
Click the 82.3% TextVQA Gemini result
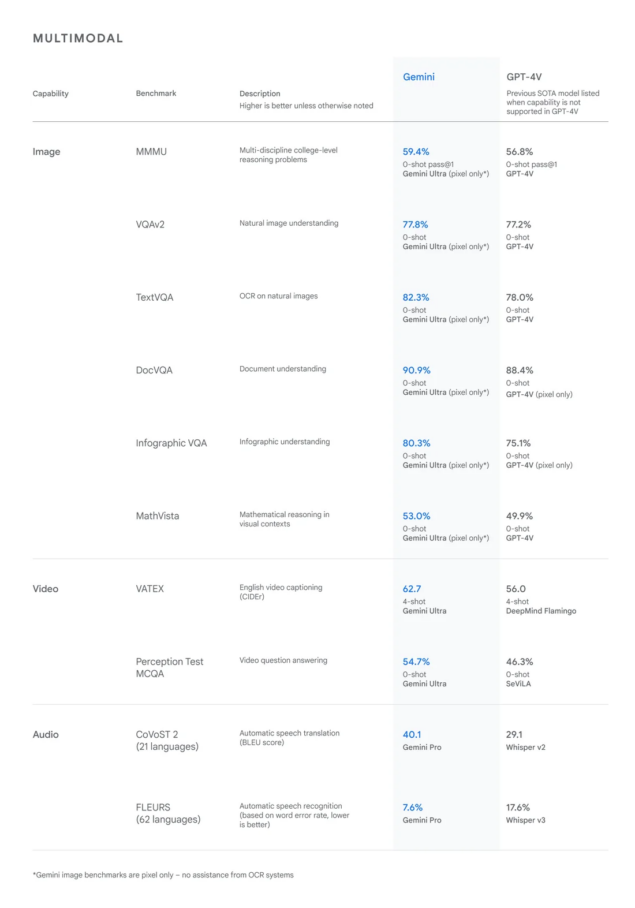416,298
